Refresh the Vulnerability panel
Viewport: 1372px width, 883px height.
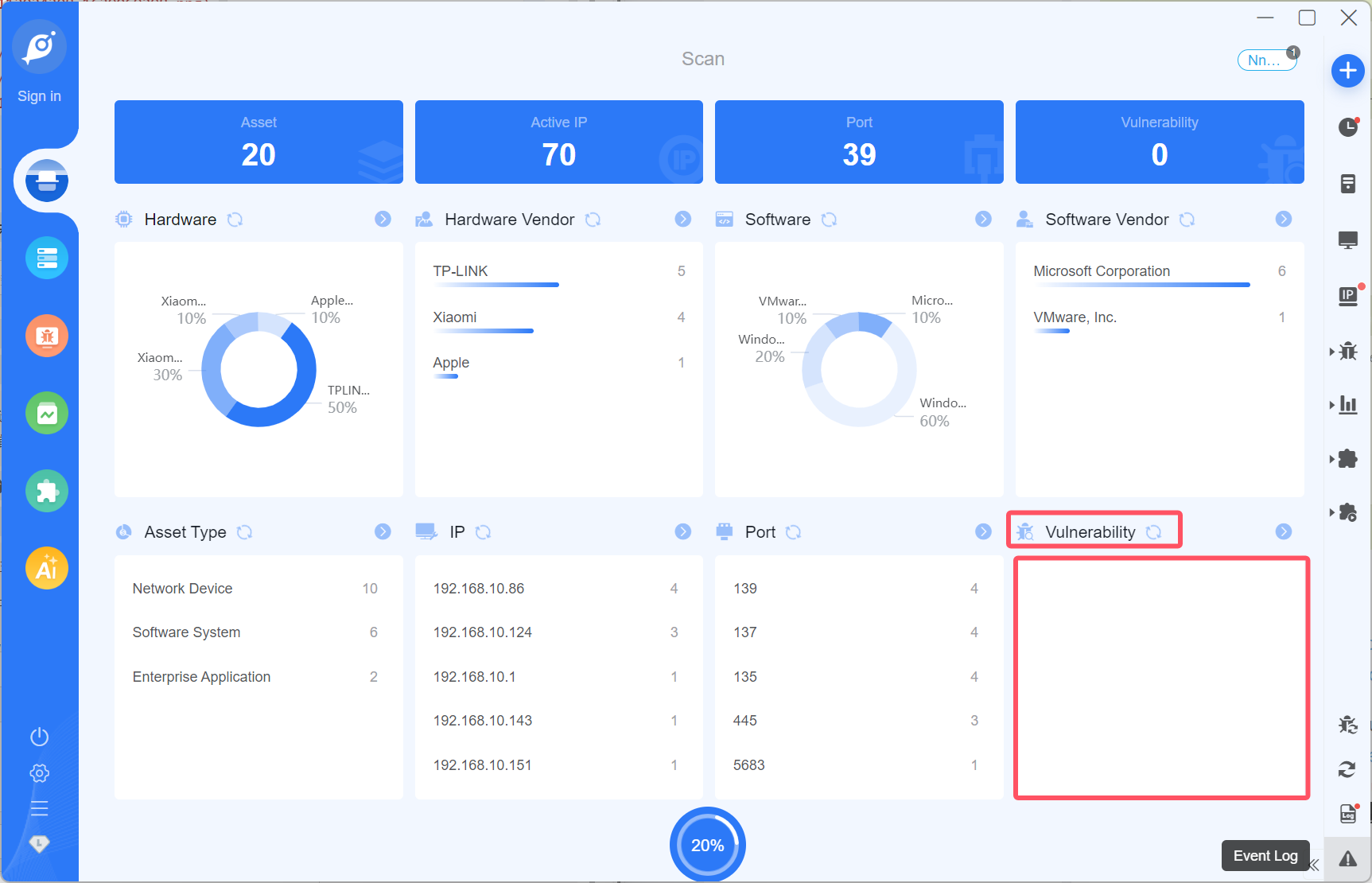[x=1153, y=532]
